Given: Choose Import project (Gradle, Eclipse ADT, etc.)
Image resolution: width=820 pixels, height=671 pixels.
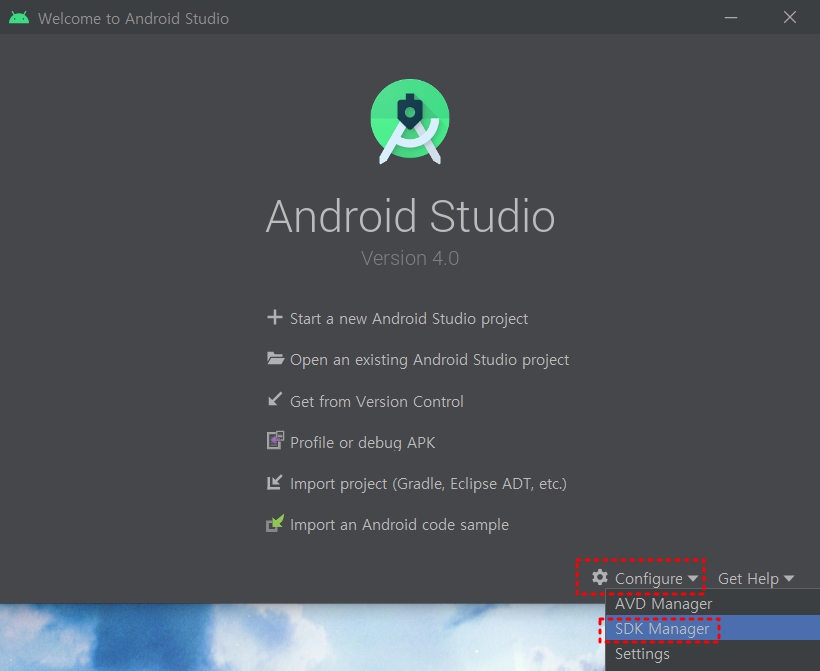Looking at the screenshot, I should (428, 484).
